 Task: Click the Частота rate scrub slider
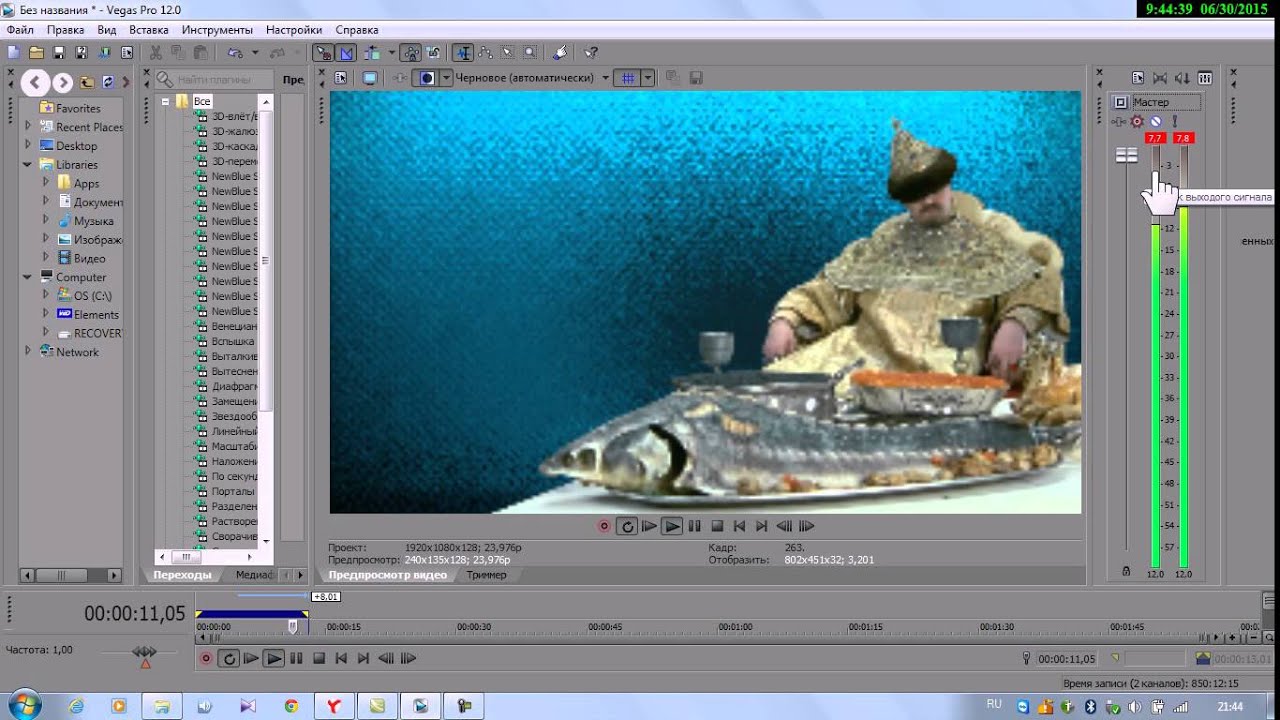[145, 652]
